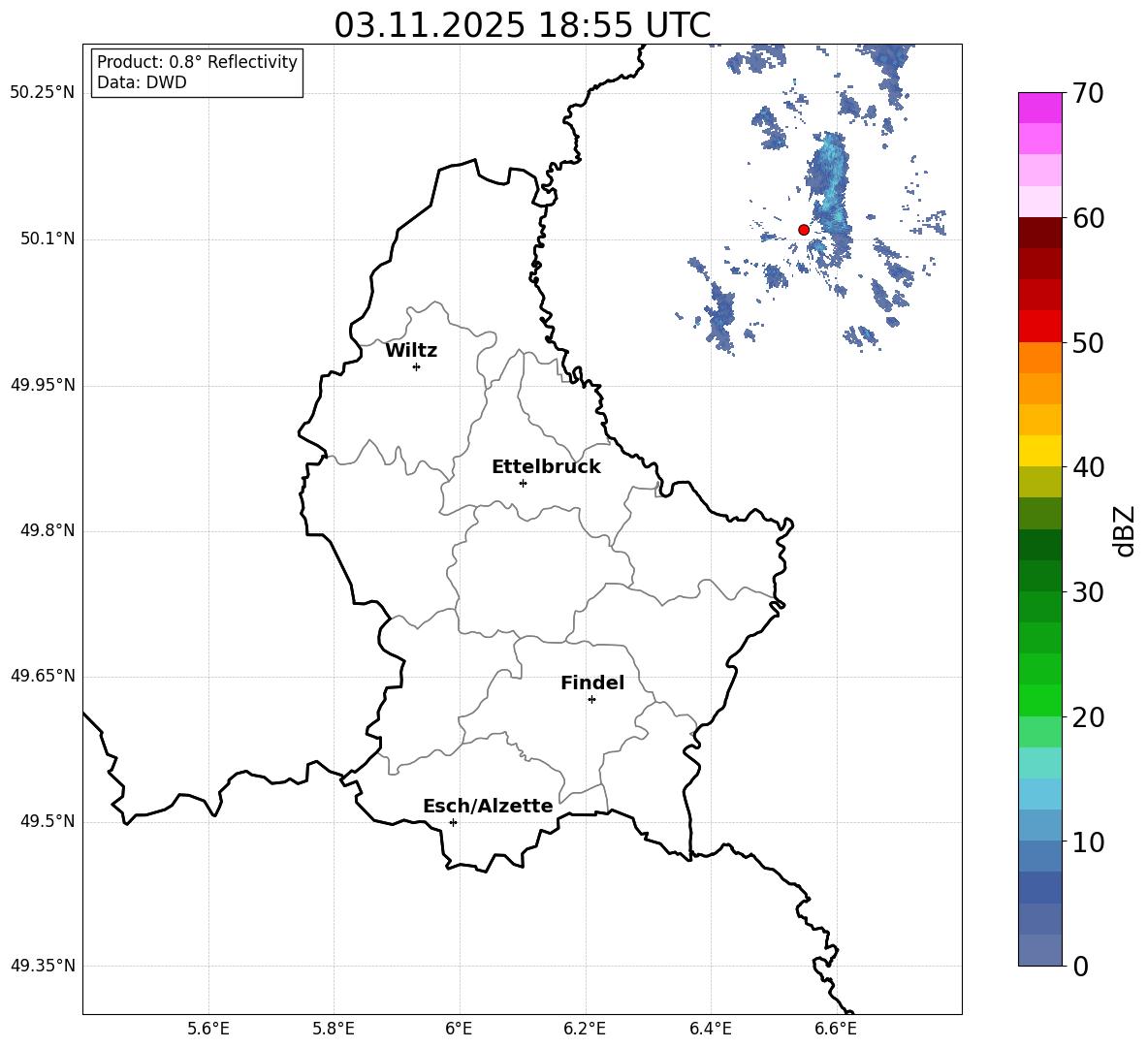Click the yellow swatch just above 40
The image size is (1148, 1048).
click(1039, 451)
